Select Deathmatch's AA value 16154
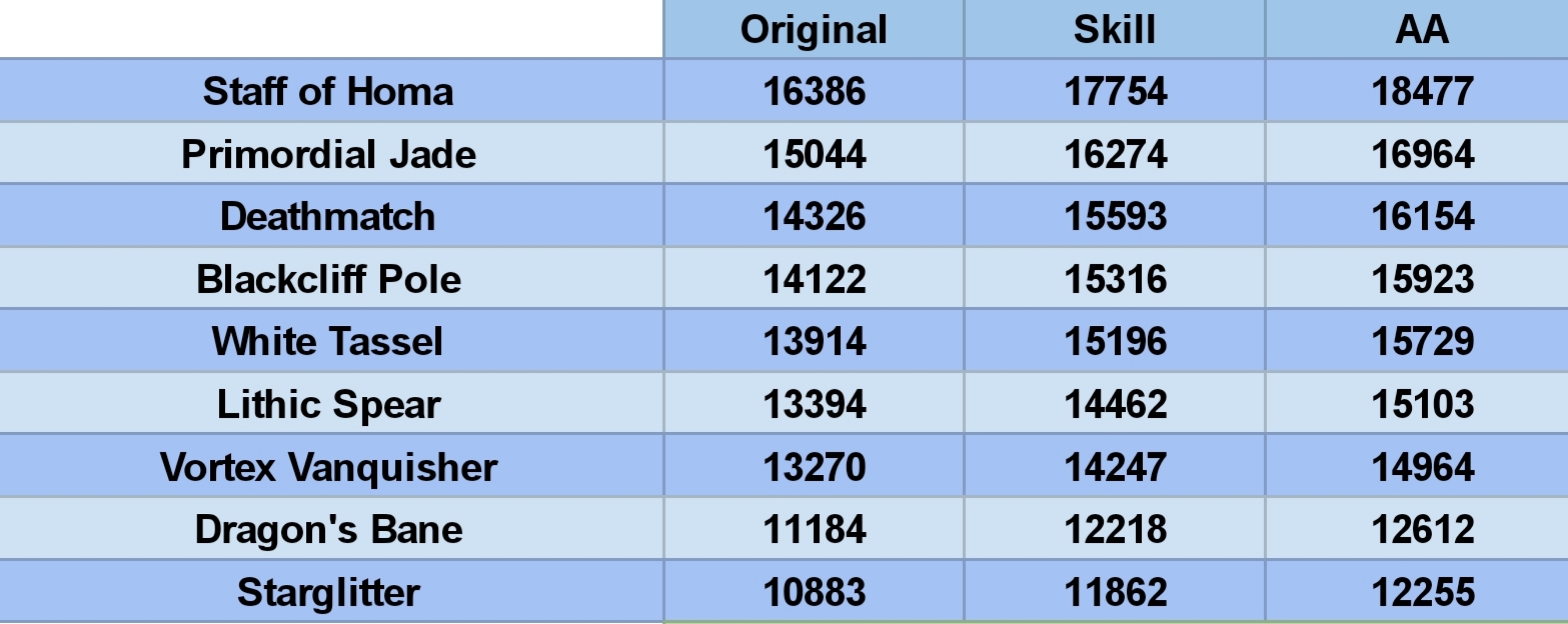 [x=1422, y=217]
